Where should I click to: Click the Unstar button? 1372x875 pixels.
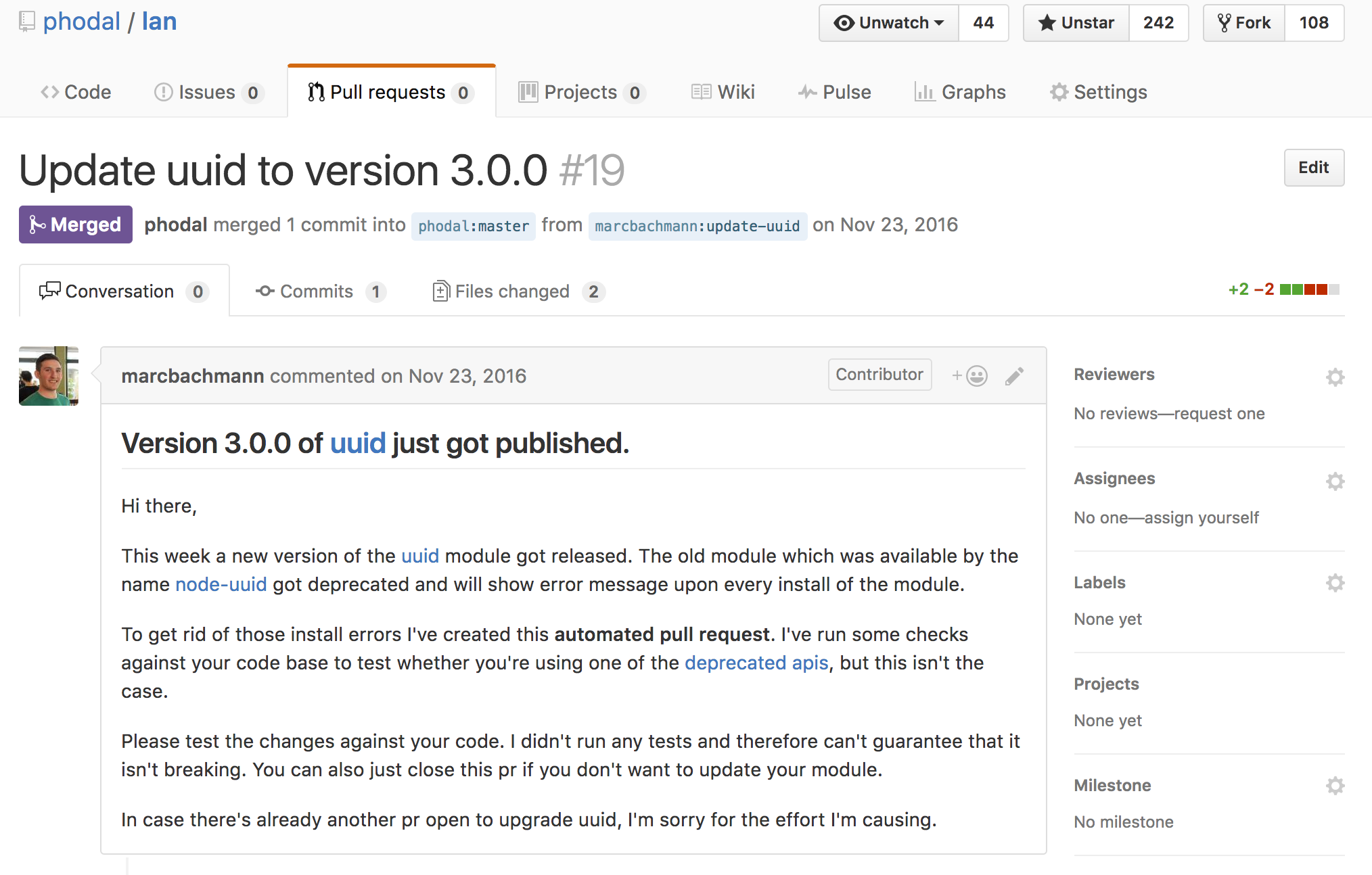[1076, 23]
